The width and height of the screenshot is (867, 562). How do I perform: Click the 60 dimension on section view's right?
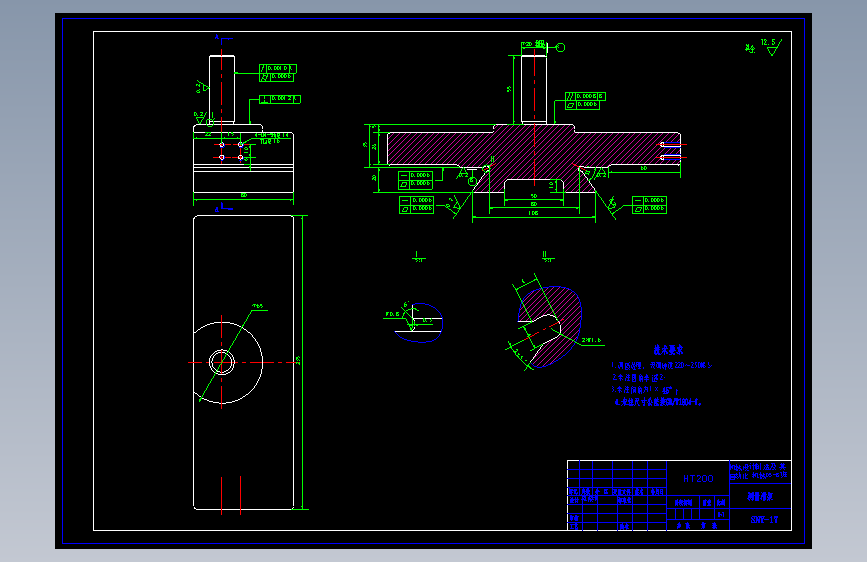(644, 168)
